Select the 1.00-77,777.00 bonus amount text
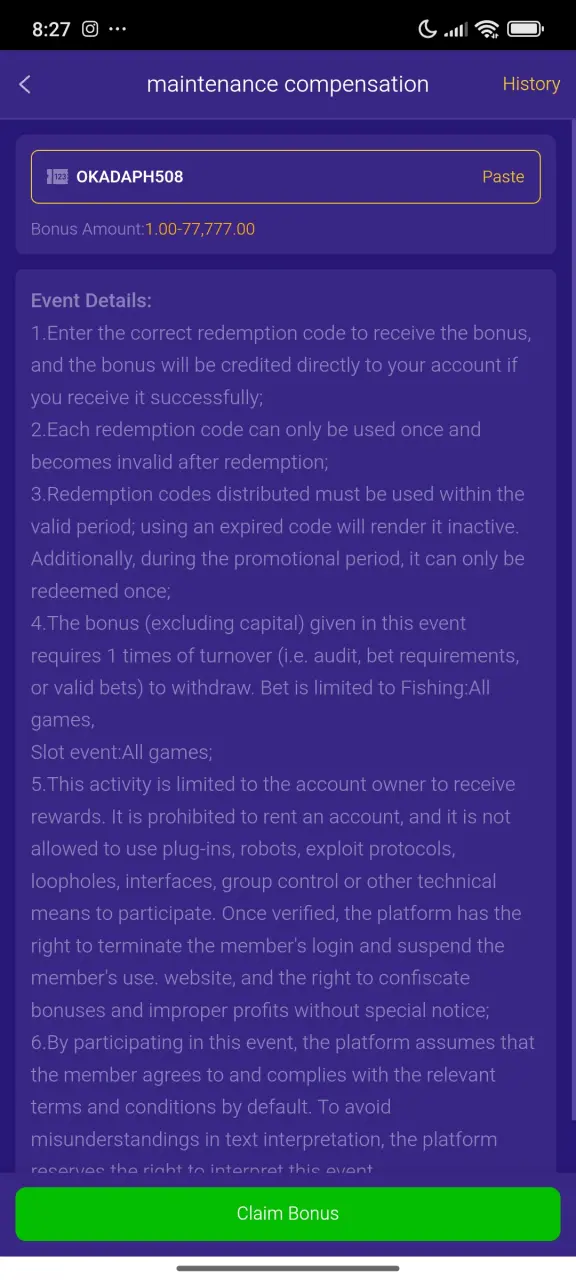The width and height of the screenshot is (576, 1280). click(200, 229)
